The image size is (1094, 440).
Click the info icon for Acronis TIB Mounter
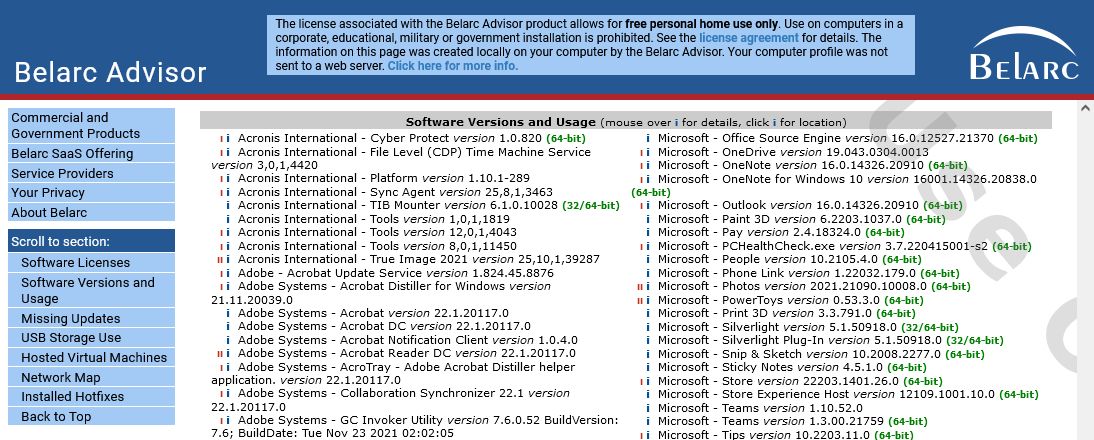point(227,206)
